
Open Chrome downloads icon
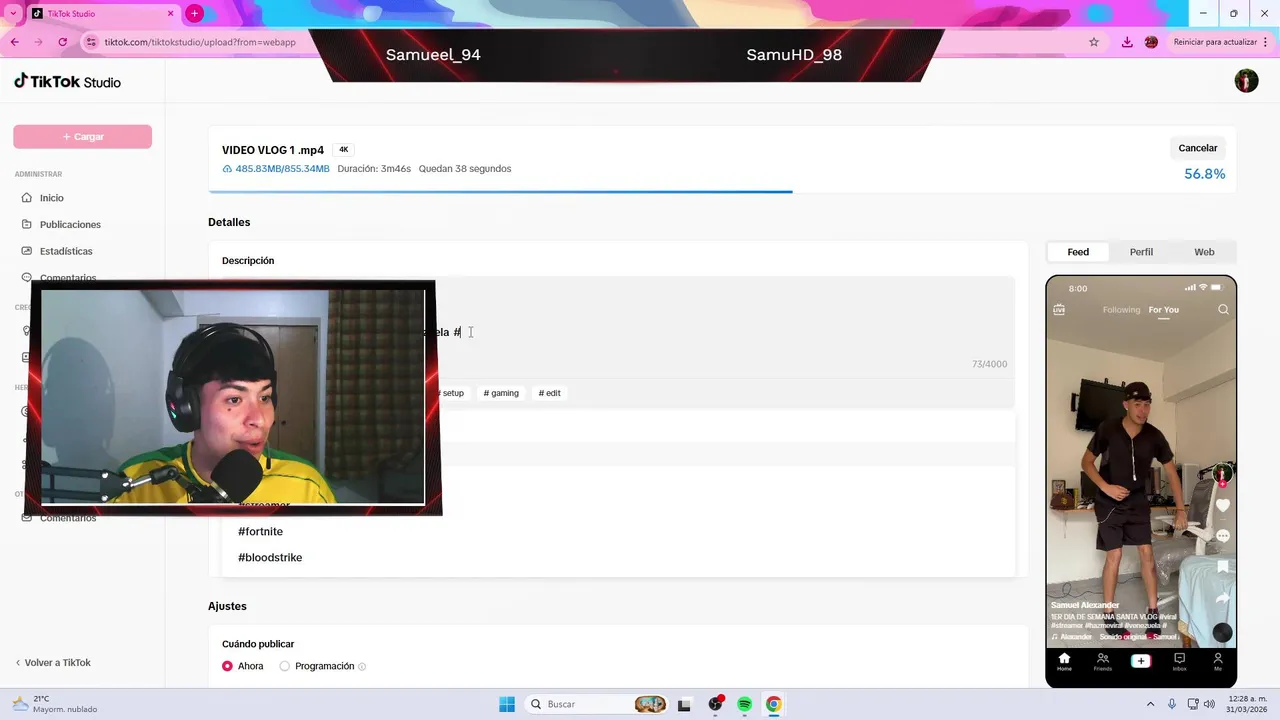(1127, 42)
